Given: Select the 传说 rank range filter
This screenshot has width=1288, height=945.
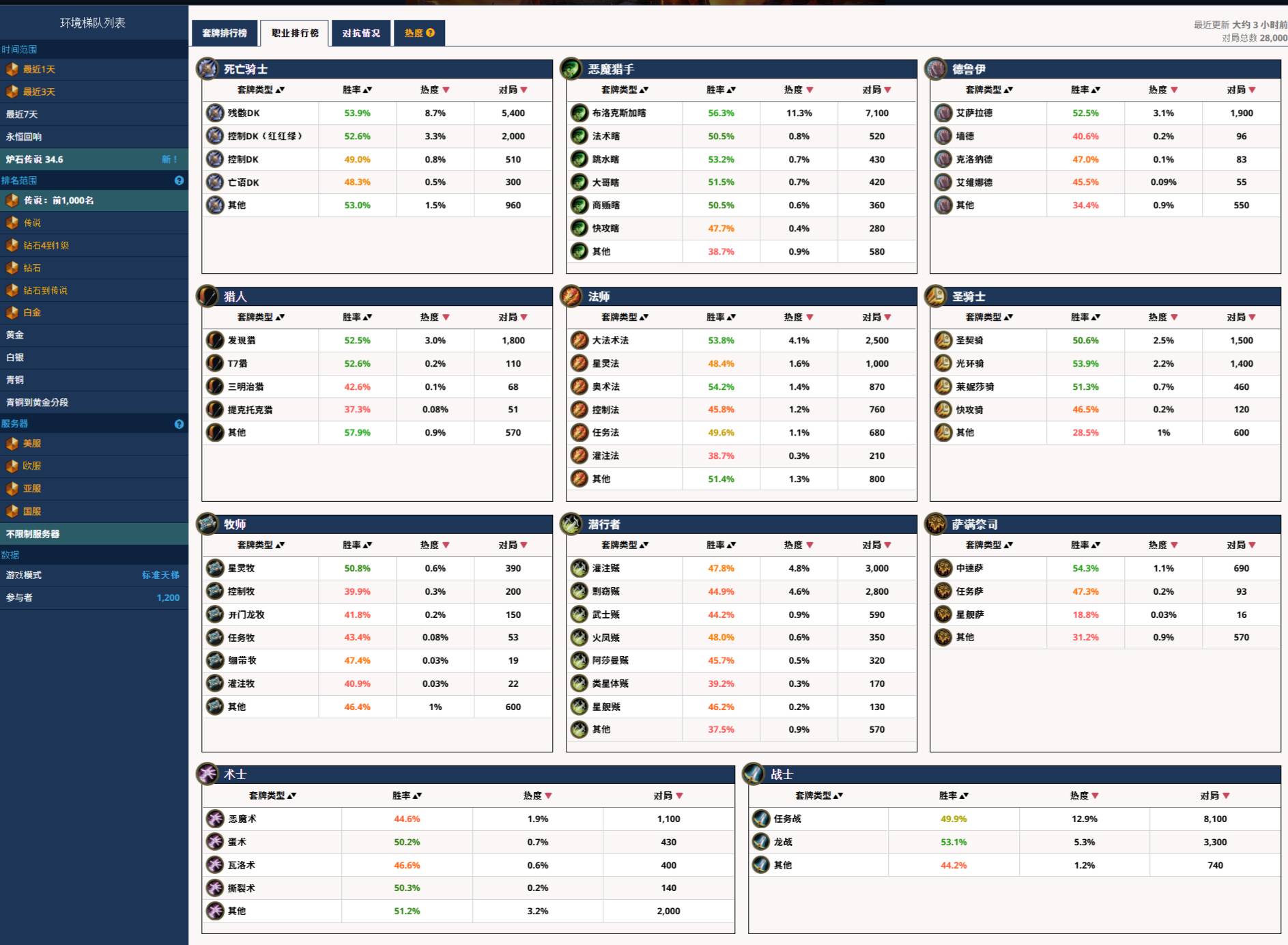Looking at the screenshot, I should 32,223.
